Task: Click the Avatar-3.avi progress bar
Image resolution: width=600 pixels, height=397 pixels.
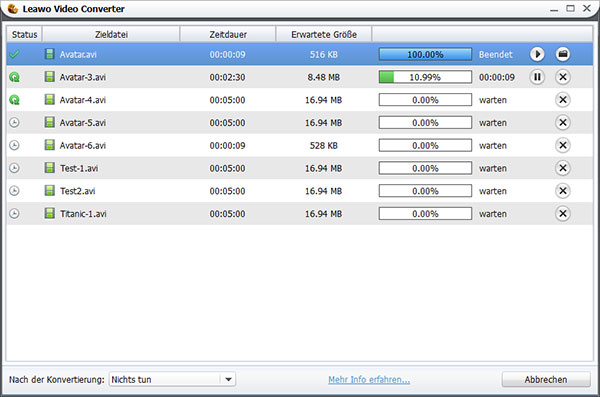Action: 425,77
